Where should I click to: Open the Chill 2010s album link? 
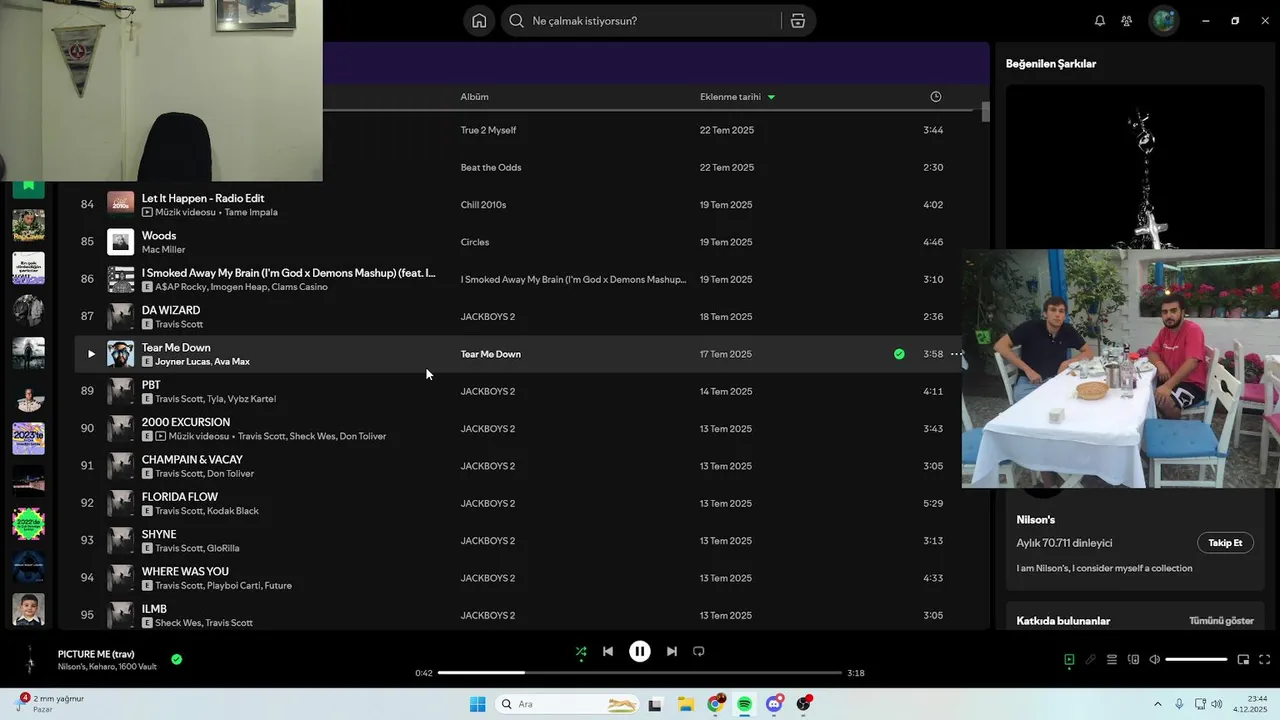coord(483,205)
